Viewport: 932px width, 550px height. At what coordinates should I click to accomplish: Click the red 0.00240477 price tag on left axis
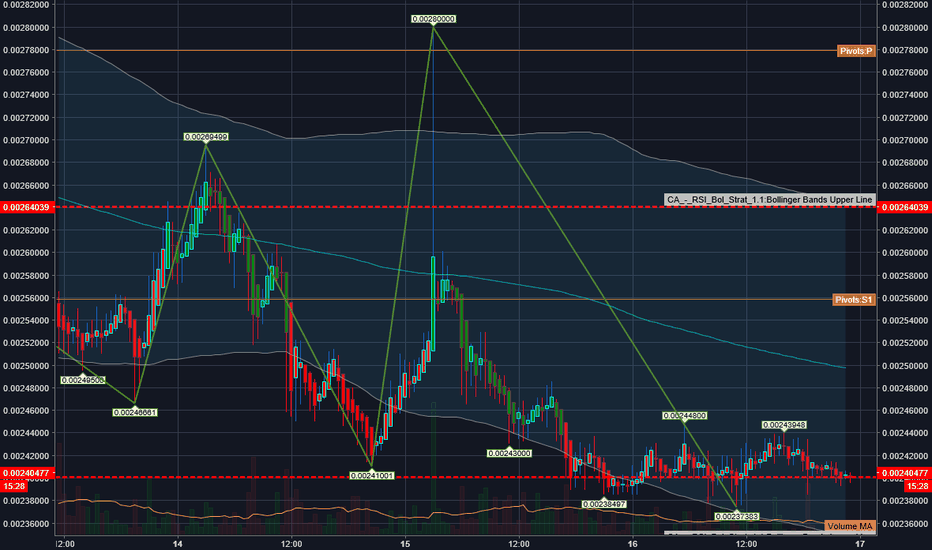click(27, 473)
